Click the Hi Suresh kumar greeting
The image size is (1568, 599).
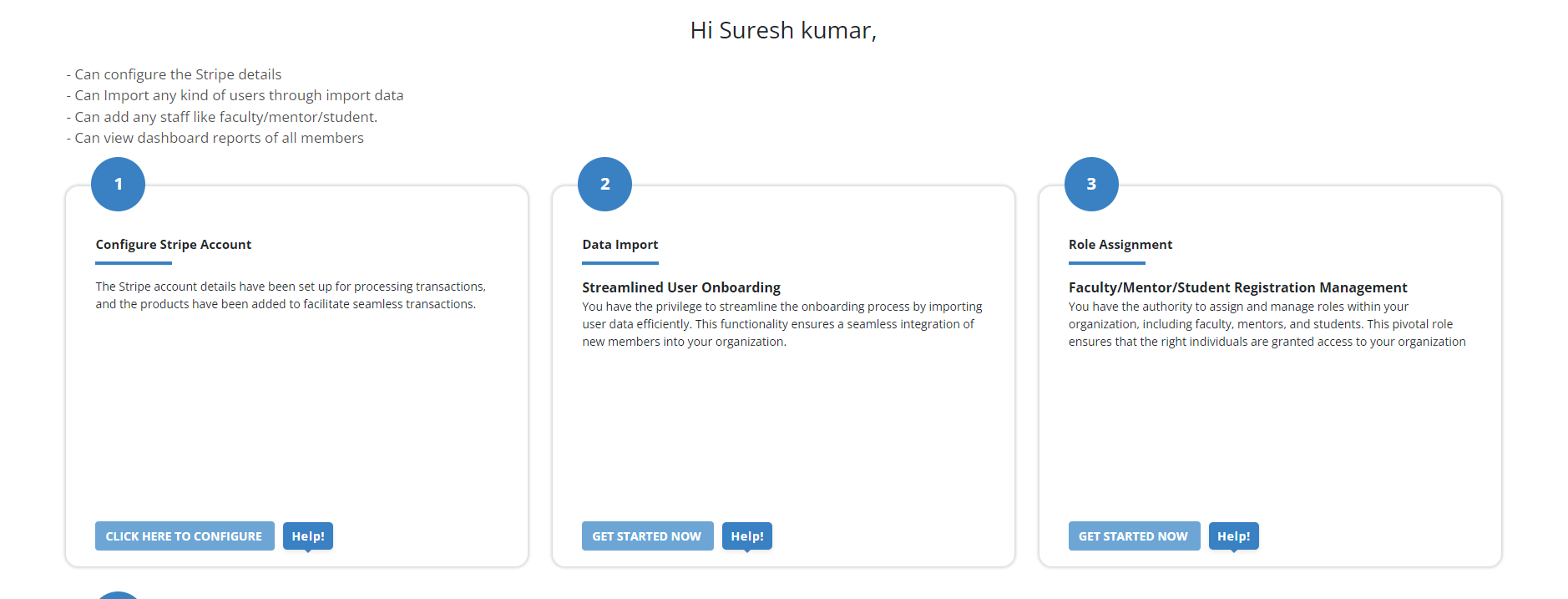(783, 31)
